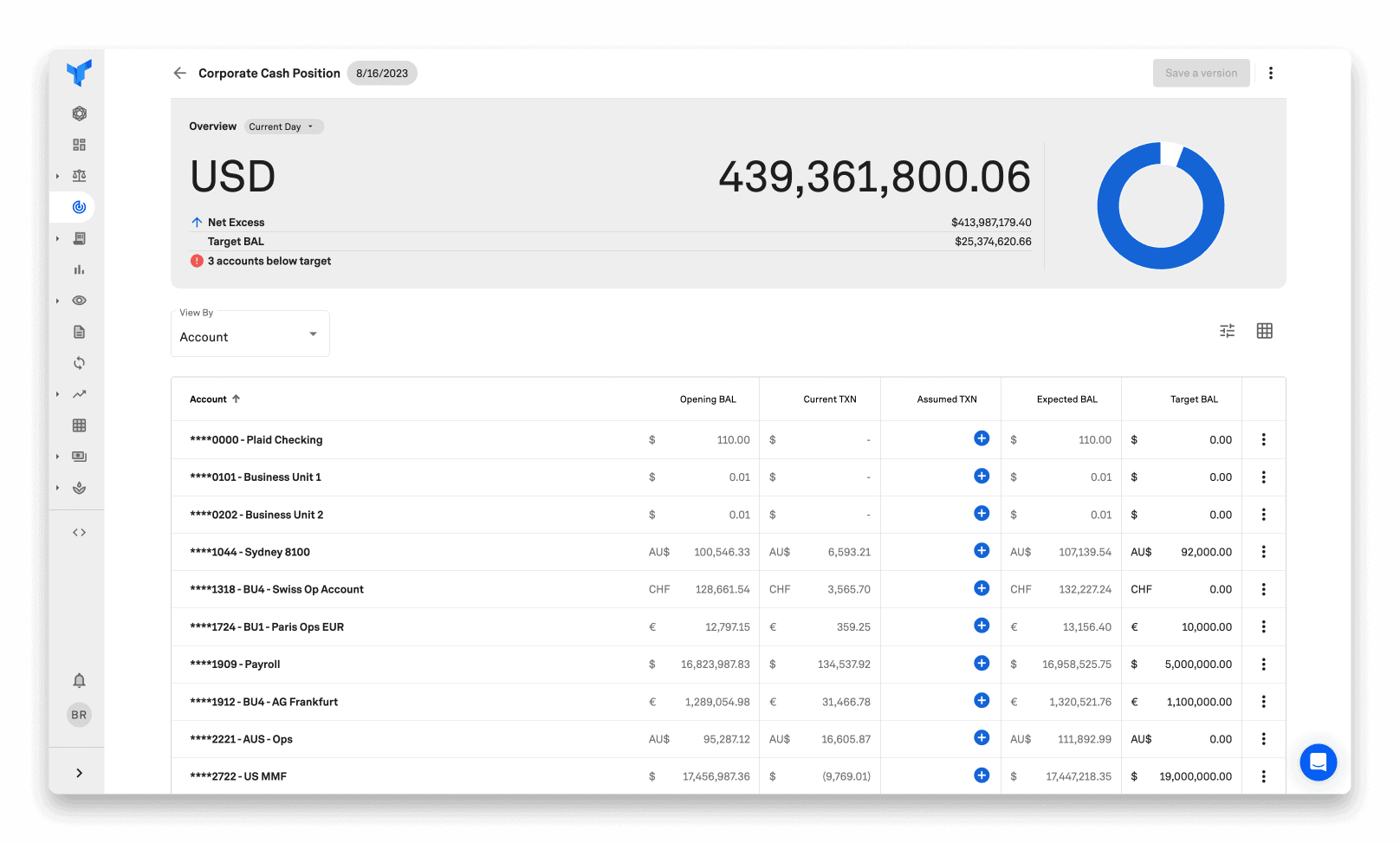The width and height of the screenshot is (1400, 843).
Task: Click the highlighted cash positioning target icon
Action: (79, 206)
